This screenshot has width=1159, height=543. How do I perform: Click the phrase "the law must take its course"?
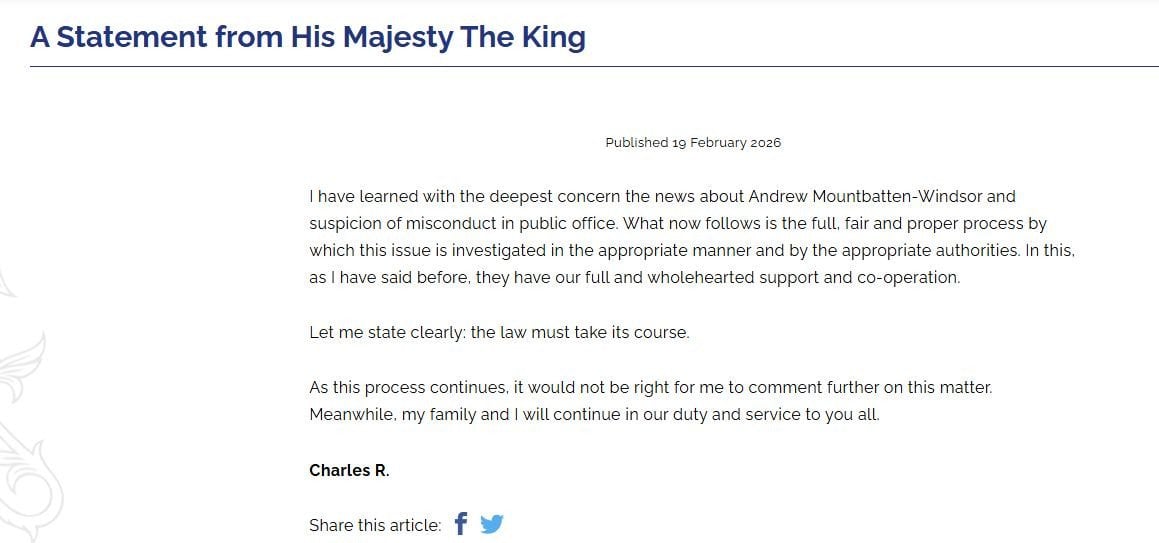click(x=580, y=332)
